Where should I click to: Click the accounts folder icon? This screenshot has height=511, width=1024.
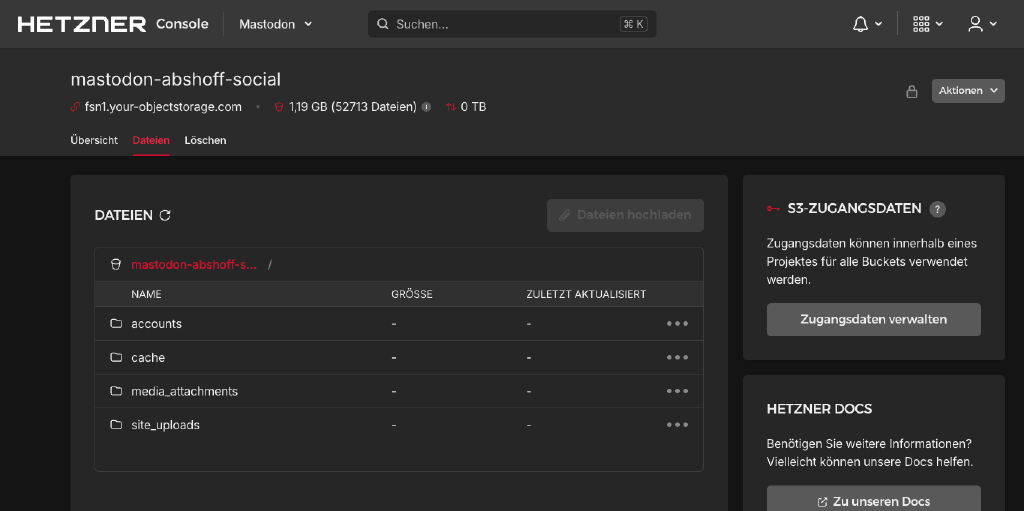tap(116, 323)
